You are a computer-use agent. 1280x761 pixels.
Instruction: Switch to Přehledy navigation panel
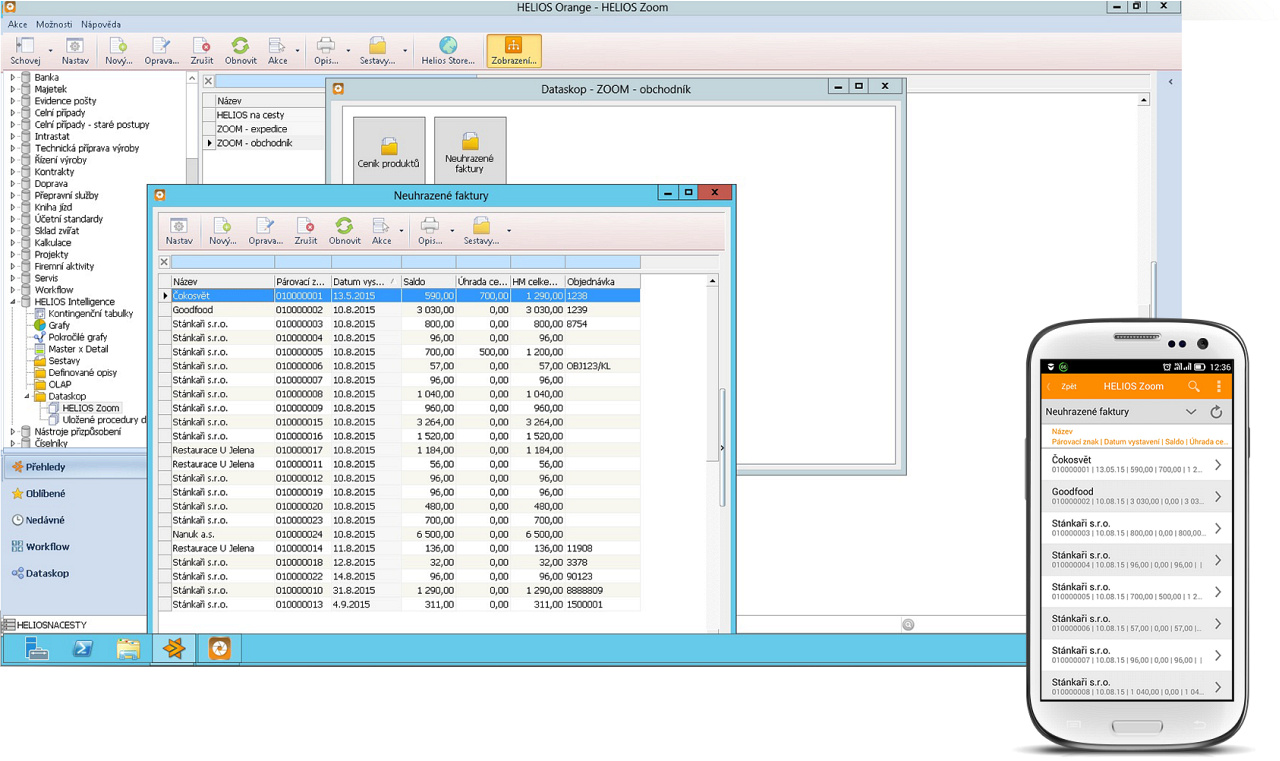coord(75,467)
